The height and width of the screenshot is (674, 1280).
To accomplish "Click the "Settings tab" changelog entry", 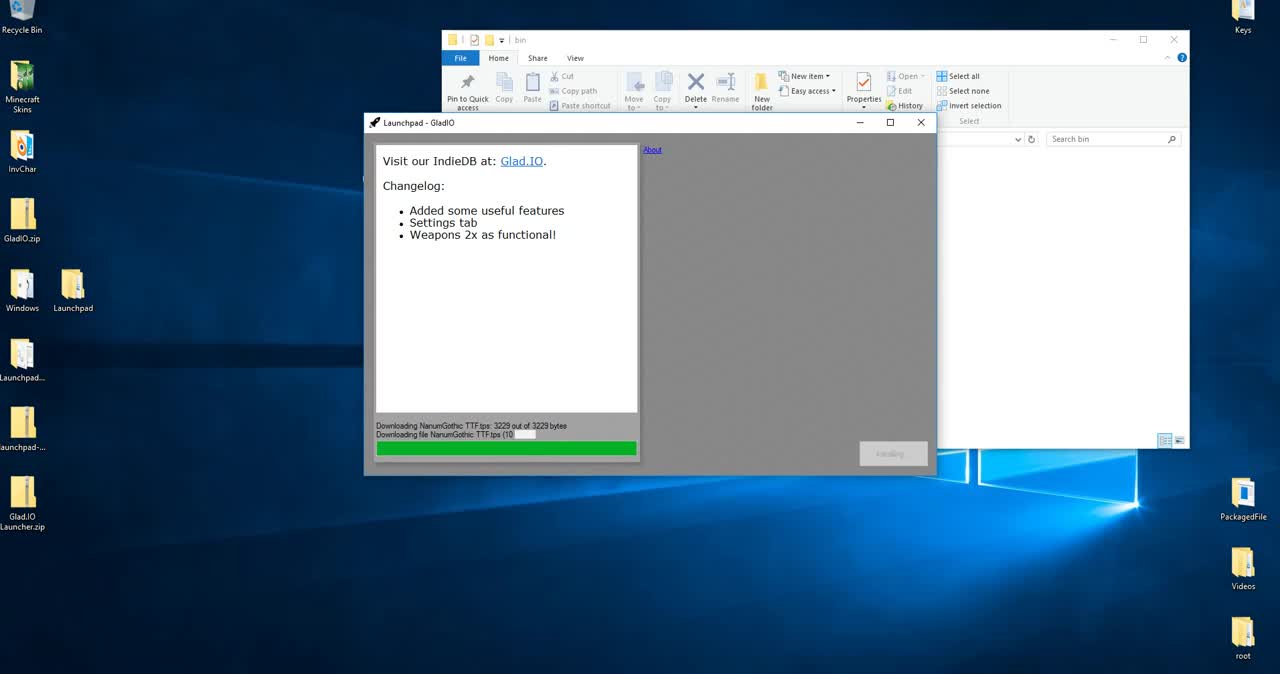I will (443, 223).
